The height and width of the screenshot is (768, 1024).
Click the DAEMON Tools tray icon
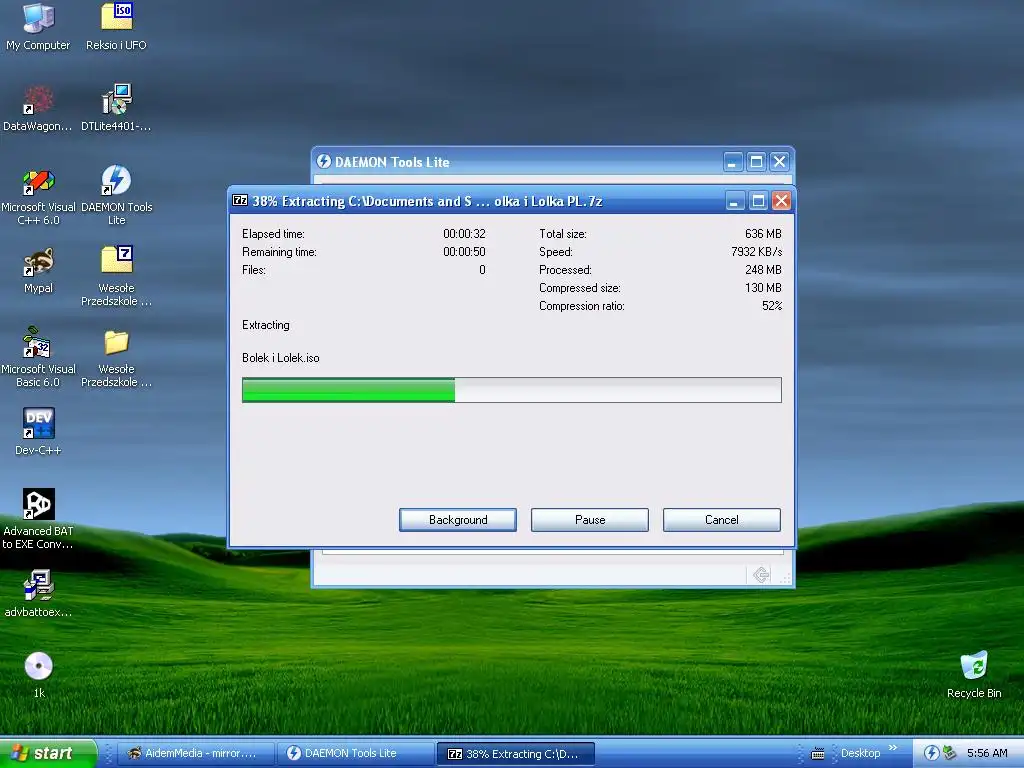pyautogui.click(x=931, y=753)
